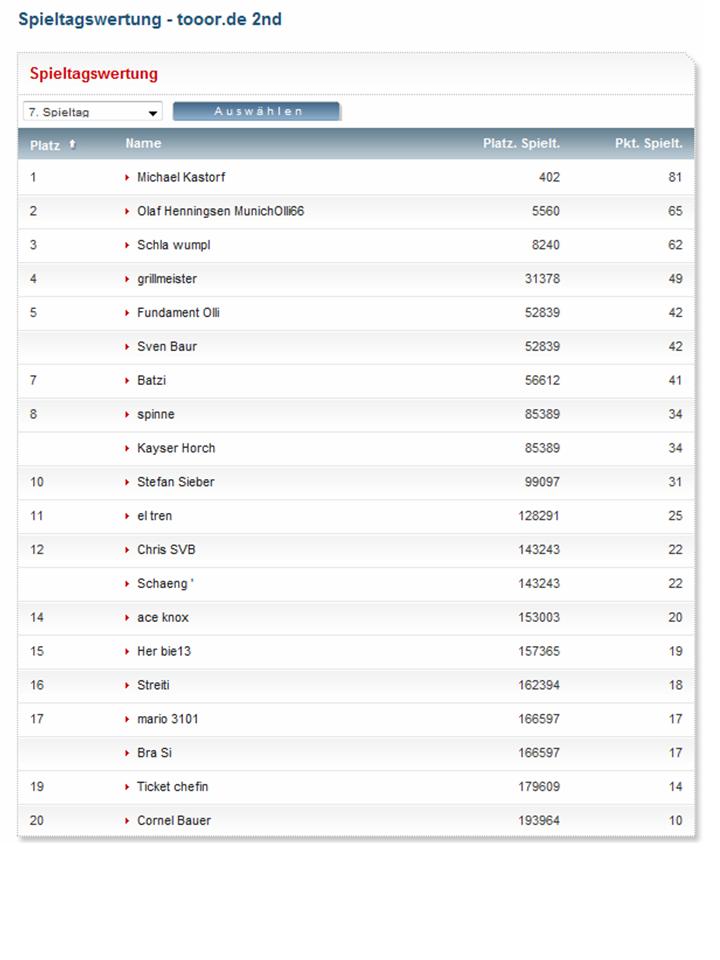Viewport: 720px width, 960px height.
Task: Click the Pkt. Spielt. column header
Action: 648,144
